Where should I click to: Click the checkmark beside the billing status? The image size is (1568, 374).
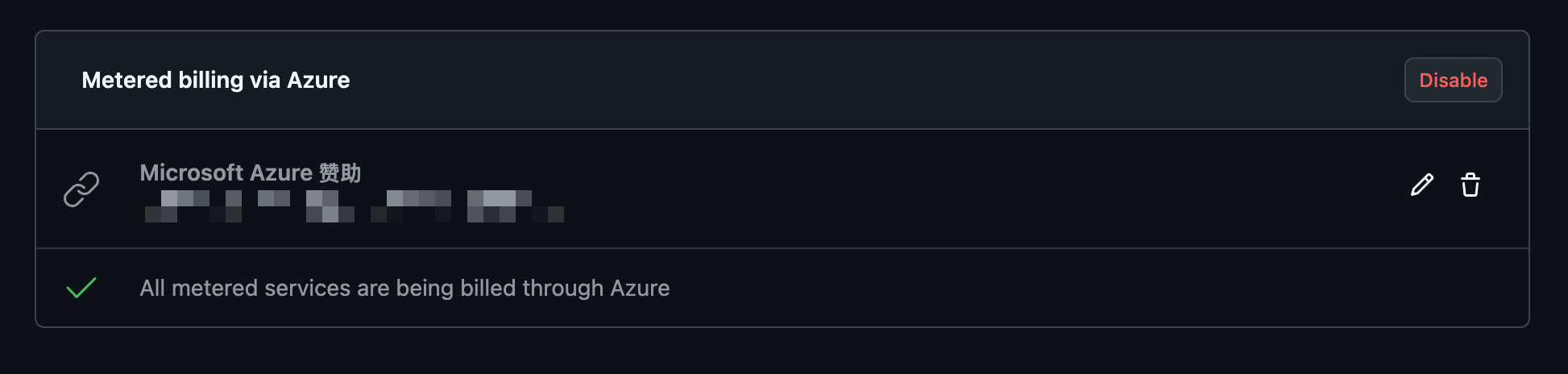click(x=81, y=288)
